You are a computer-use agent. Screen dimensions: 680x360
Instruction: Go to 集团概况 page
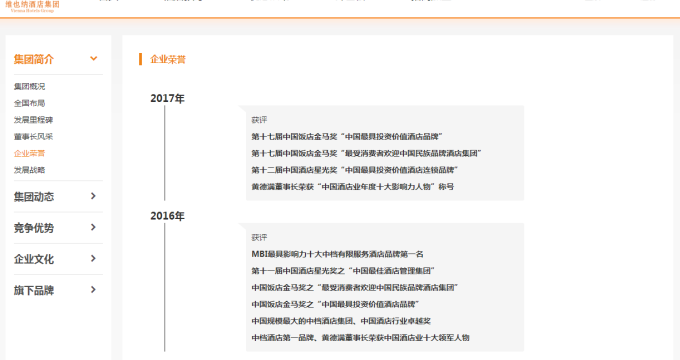[29, 86]
